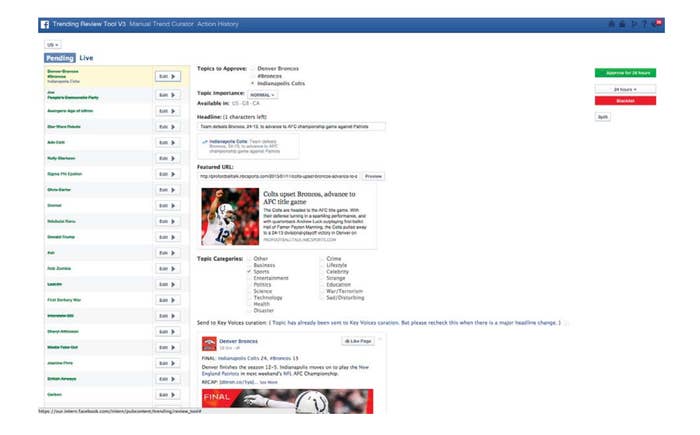Uncheck the Sports category
This screenshot has width=700, height=435.
[x=249, y=272]
